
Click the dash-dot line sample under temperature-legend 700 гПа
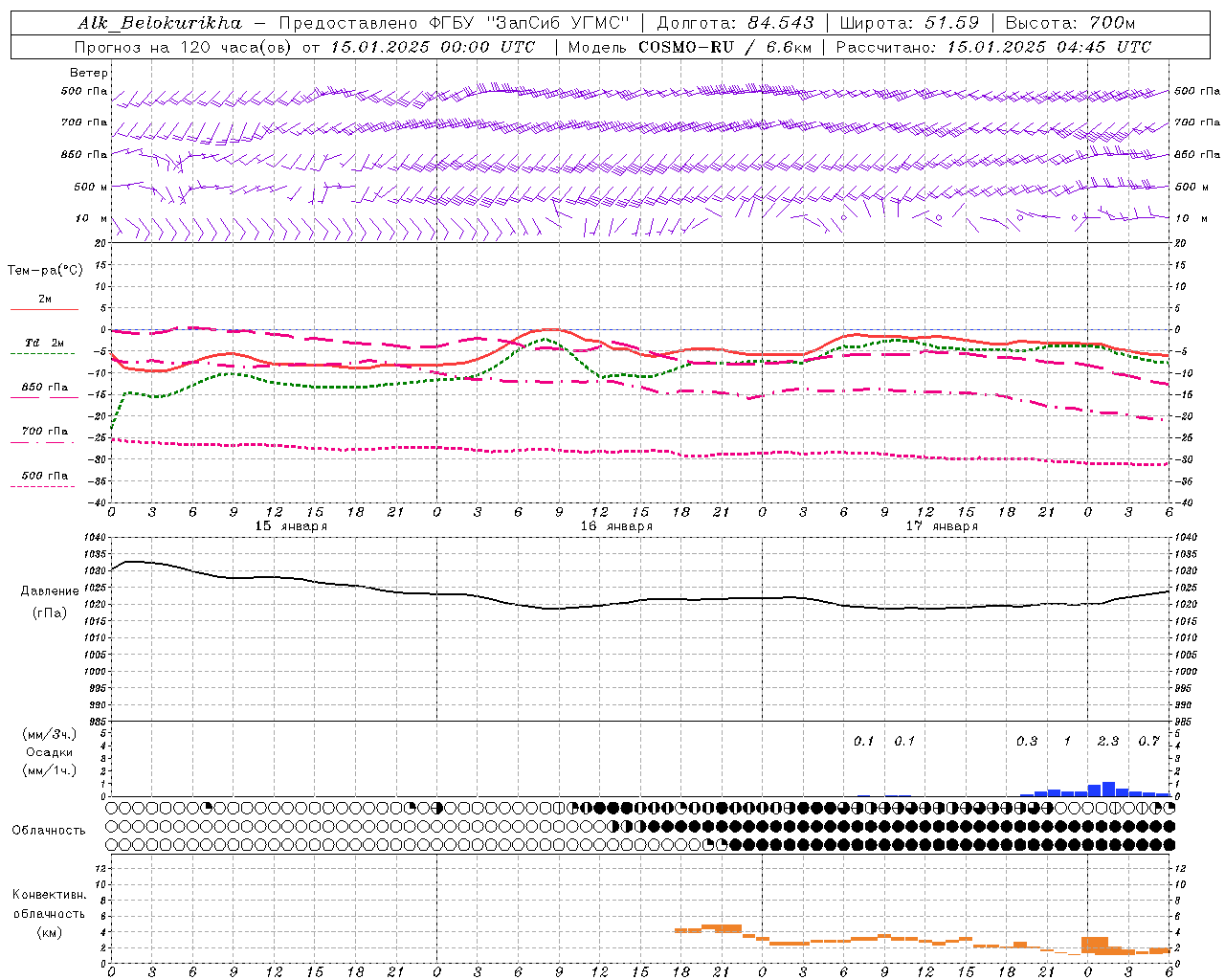coord(43,442)
